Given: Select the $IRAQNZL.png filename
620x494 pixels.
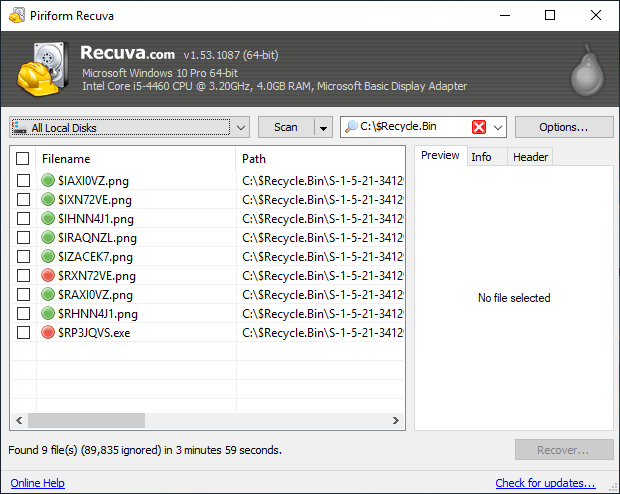Looking at the screenshot, I should (97, 238).
